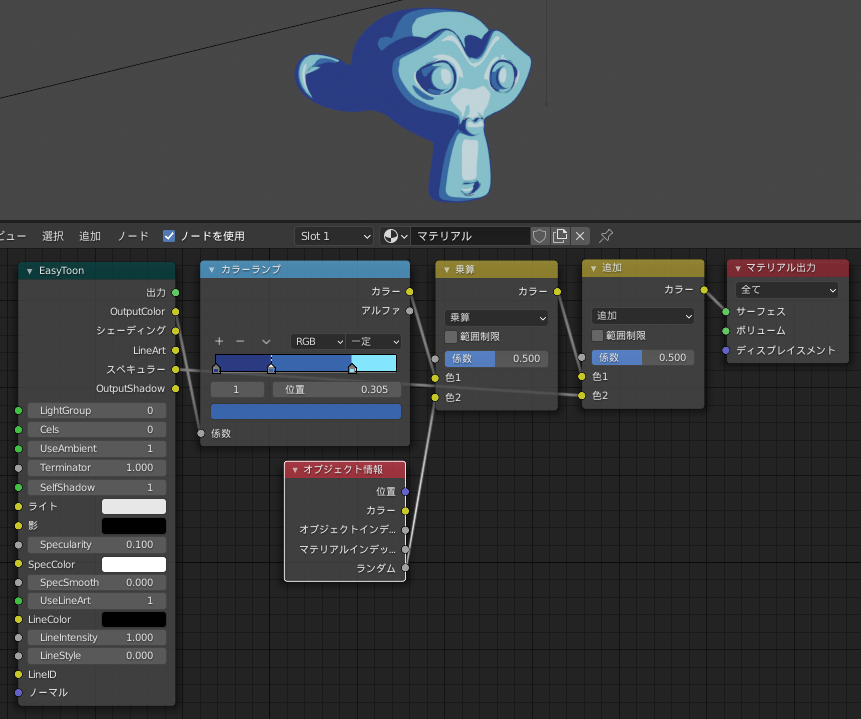Screen dimensions: 861x719
Task: Click the ボリューム input socket
Action: pyautogui.click(x=726, y=331)
